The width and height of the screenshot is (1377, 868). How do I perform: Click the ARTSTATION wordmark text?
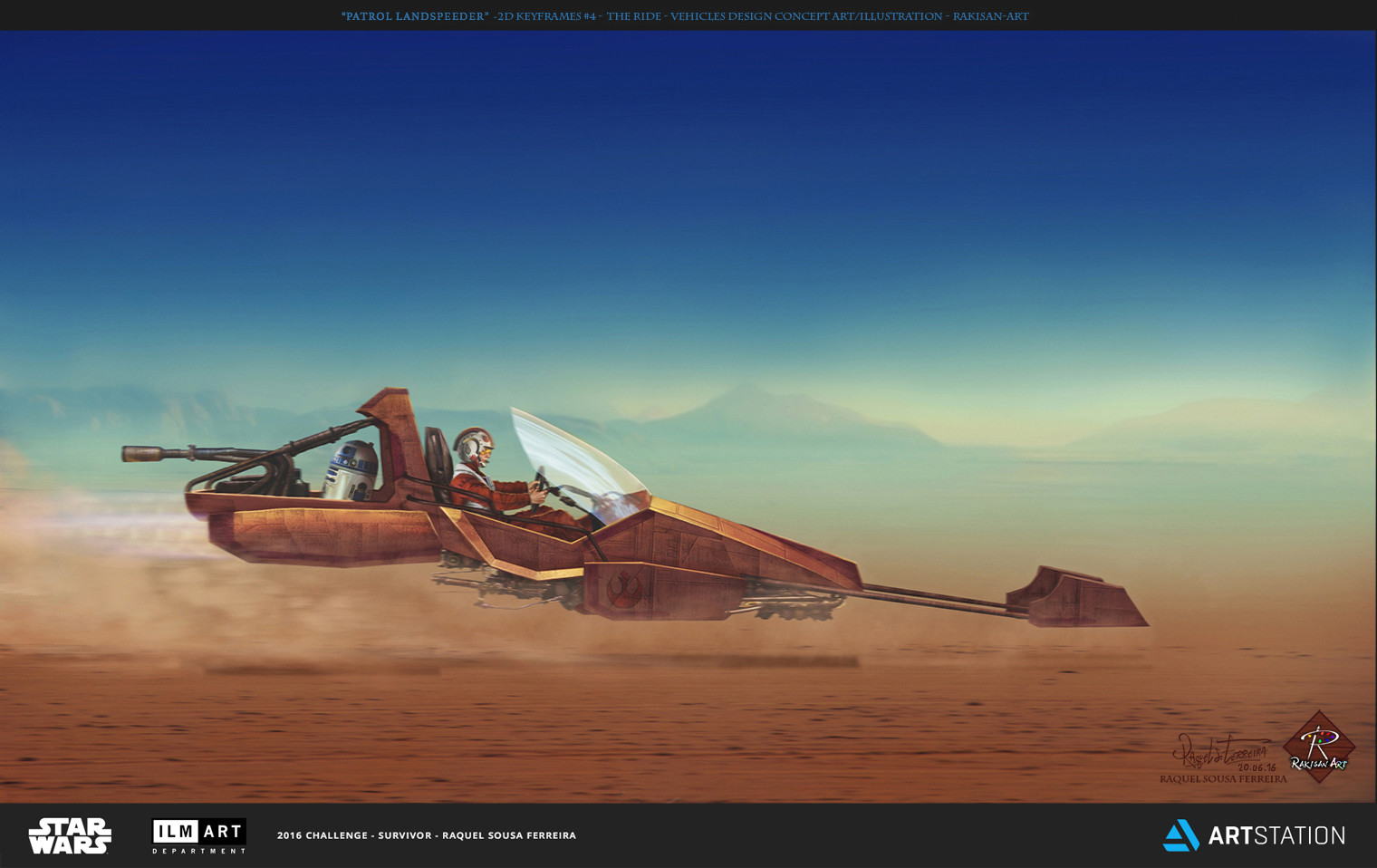[1276, 835]
